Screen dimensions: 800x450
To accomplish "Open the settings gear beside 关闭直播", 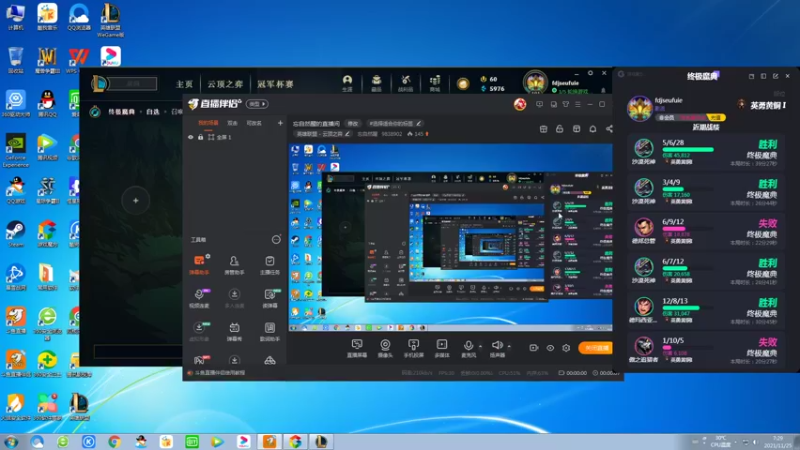I will 566,347.
